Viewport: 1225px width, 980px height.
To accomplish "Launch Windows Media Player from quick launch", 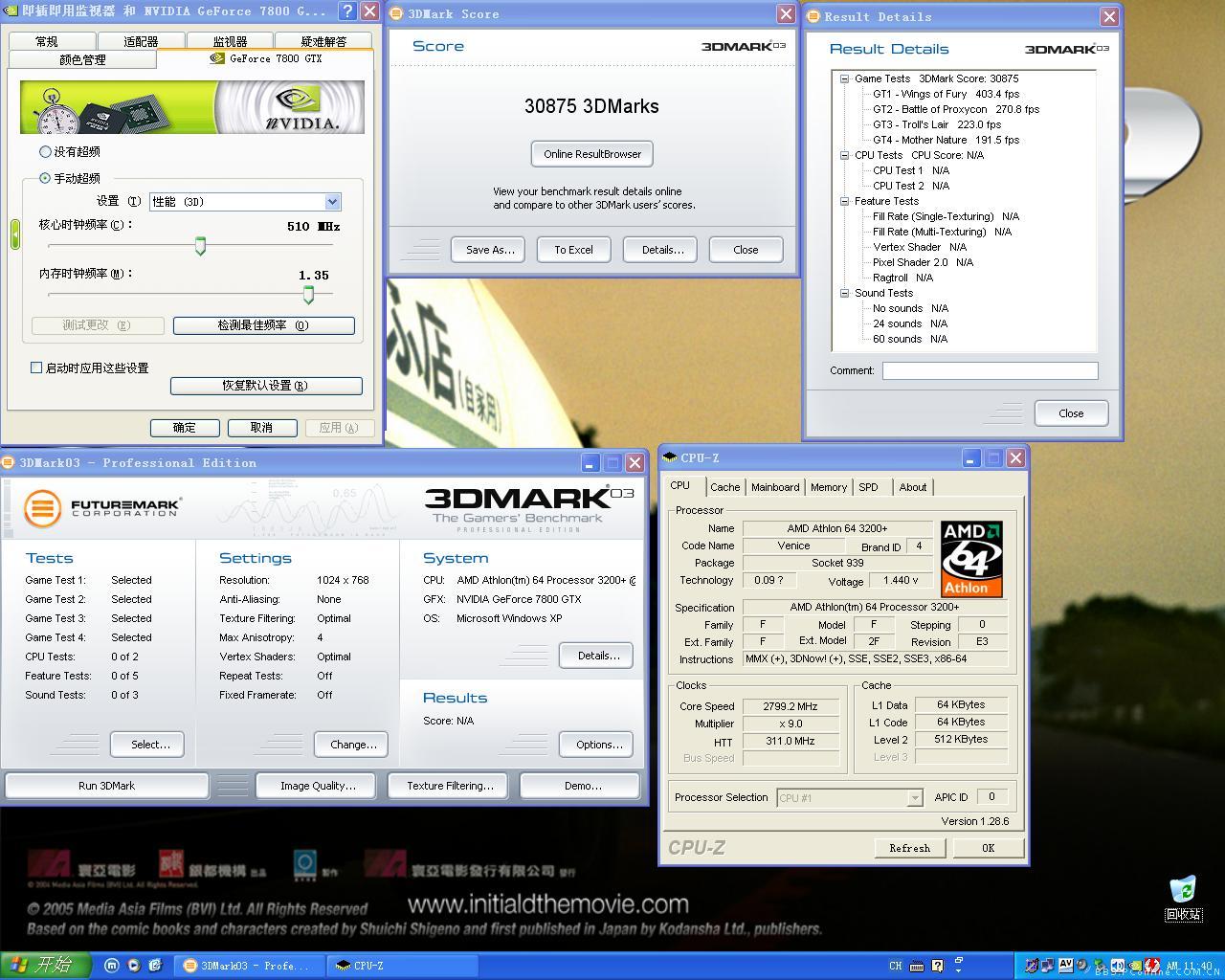I will [x=133, y=966].
